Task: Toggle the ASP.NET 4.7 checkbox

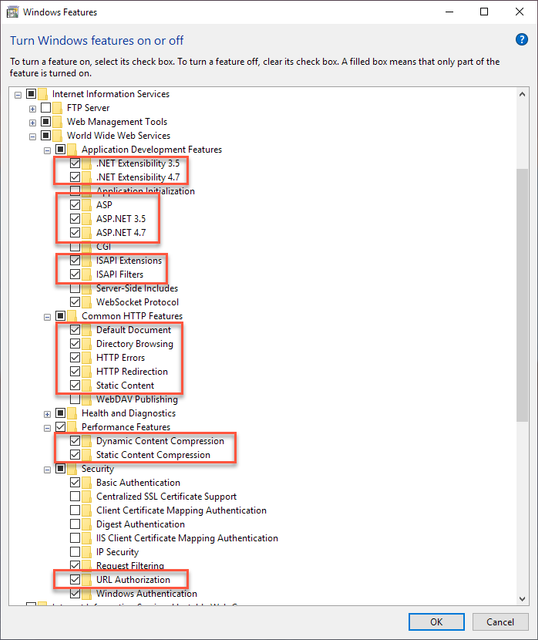Action: [x=75, y=233]
